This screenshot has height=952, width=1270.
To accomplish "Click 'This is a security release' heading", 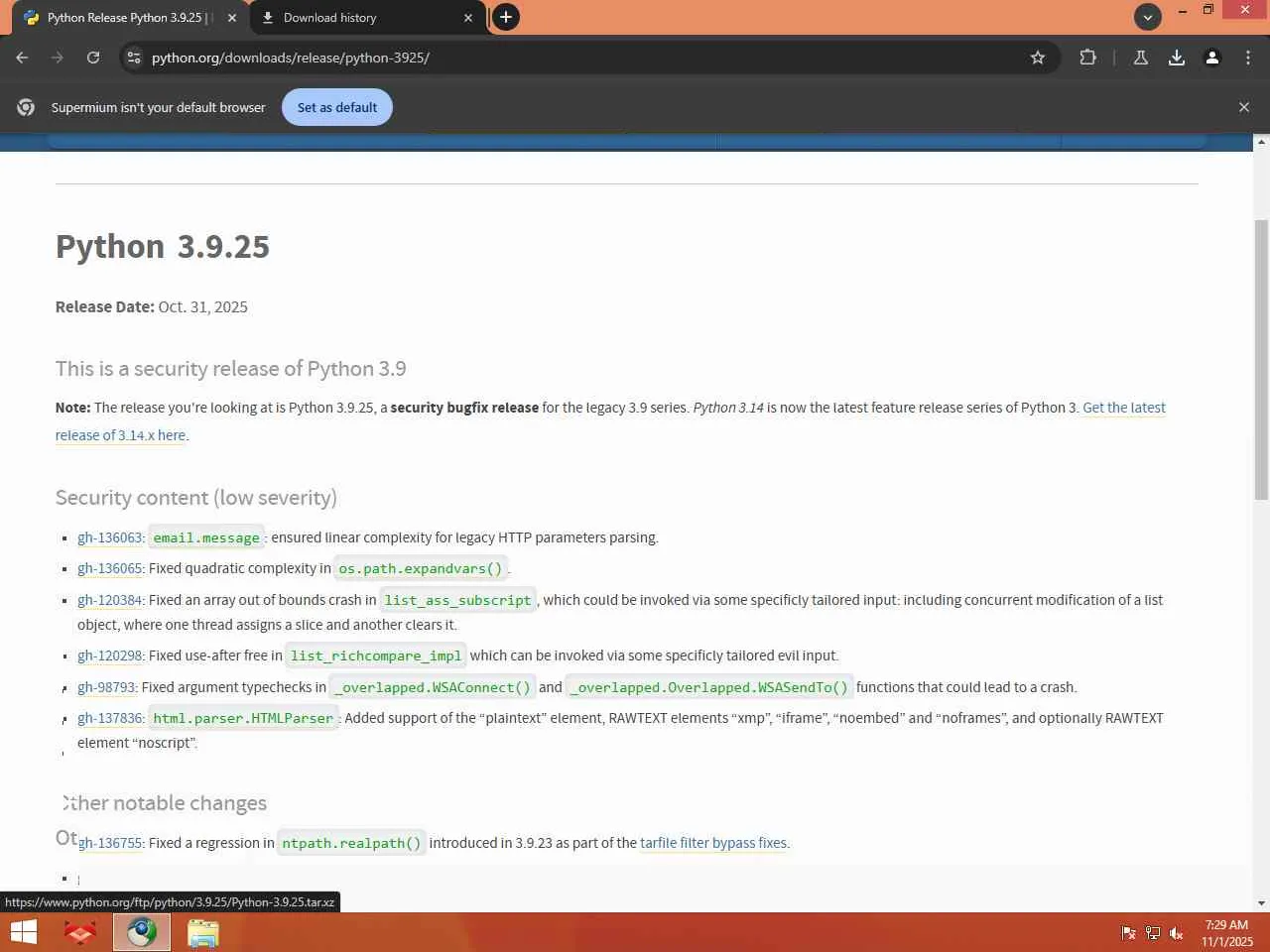I will (231, 369).
